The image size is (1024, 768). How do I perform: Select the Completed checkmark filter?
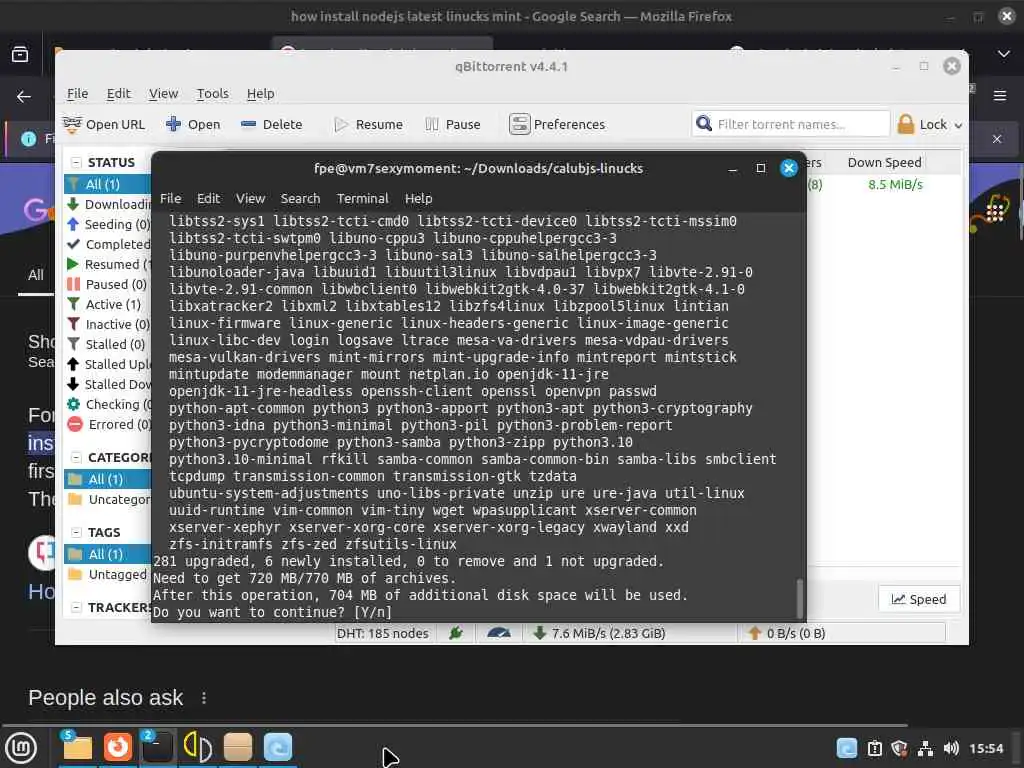pyautogui.click(x=108, y=244)
